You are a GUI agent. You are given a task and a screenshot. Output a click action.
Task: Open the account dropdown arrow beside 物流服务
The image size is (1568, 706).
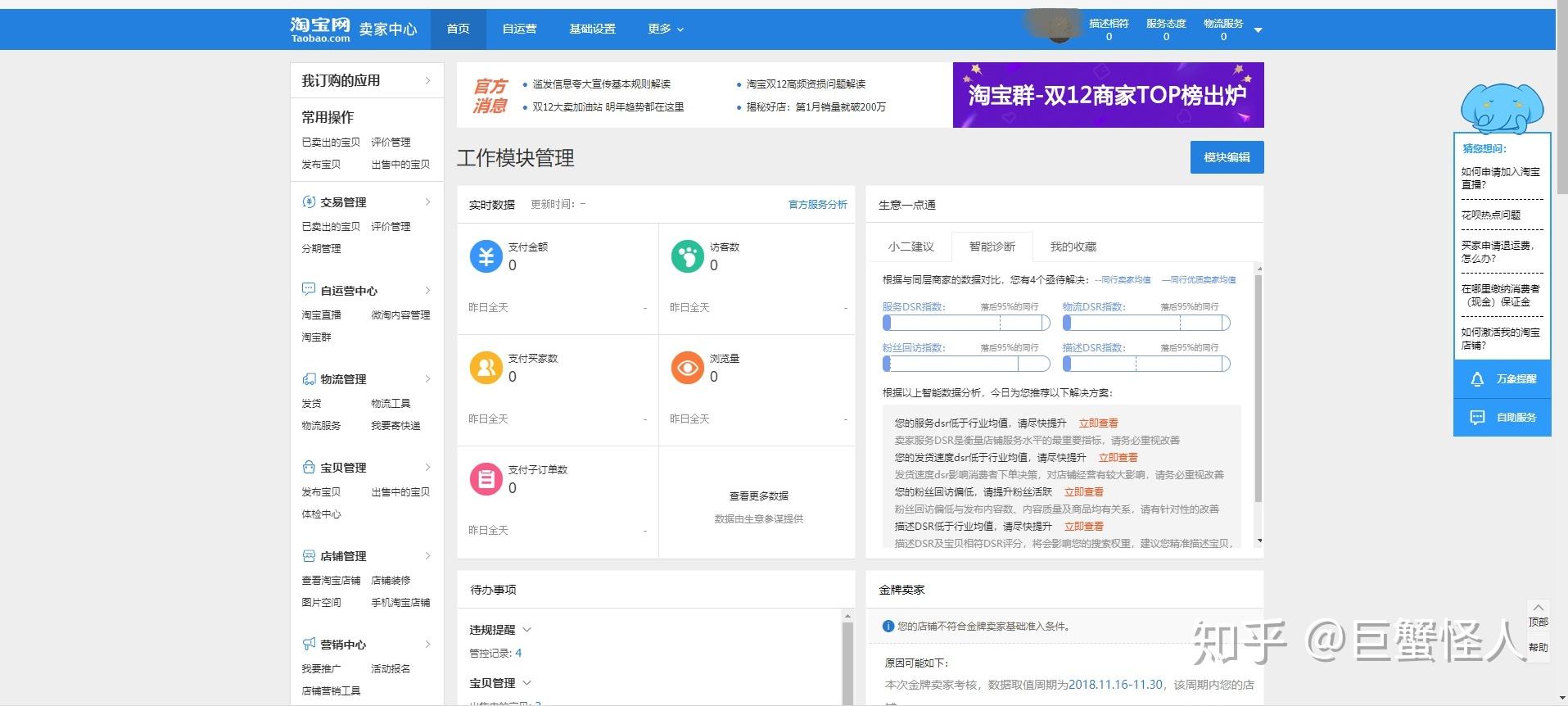click(1258, 30)
